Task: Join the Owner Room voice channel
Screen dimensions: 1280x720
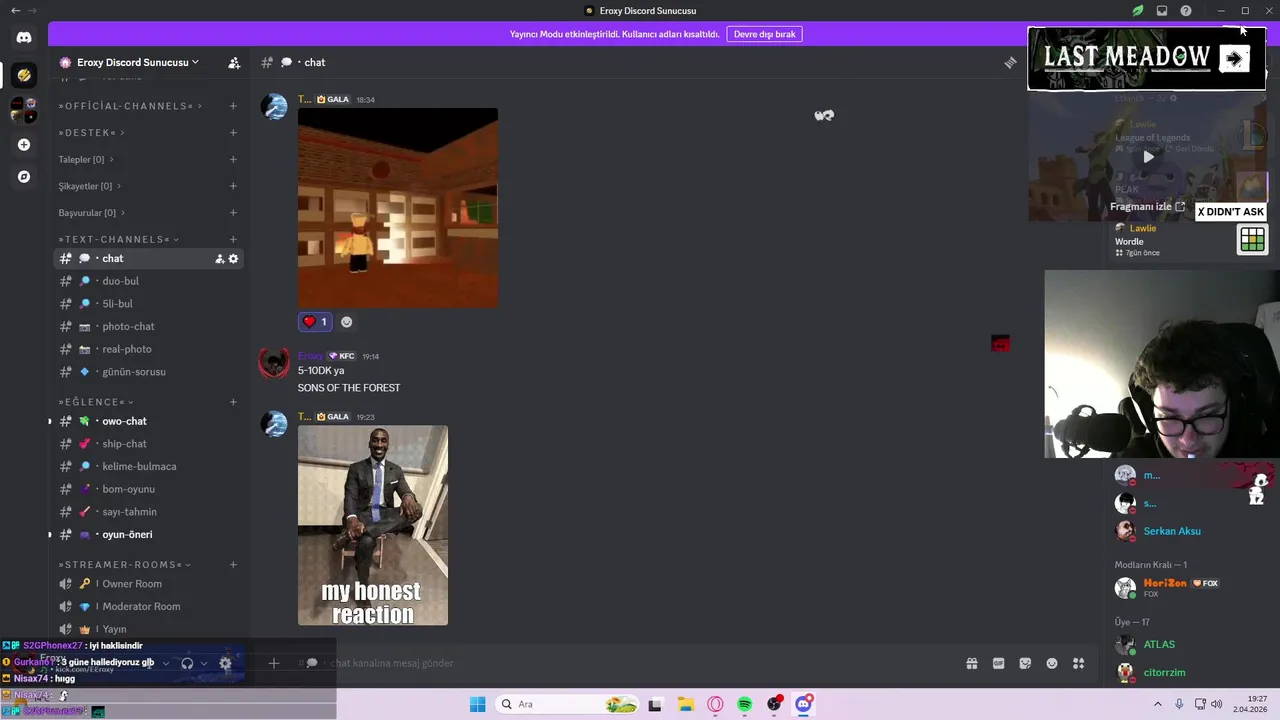Action: 148,584
